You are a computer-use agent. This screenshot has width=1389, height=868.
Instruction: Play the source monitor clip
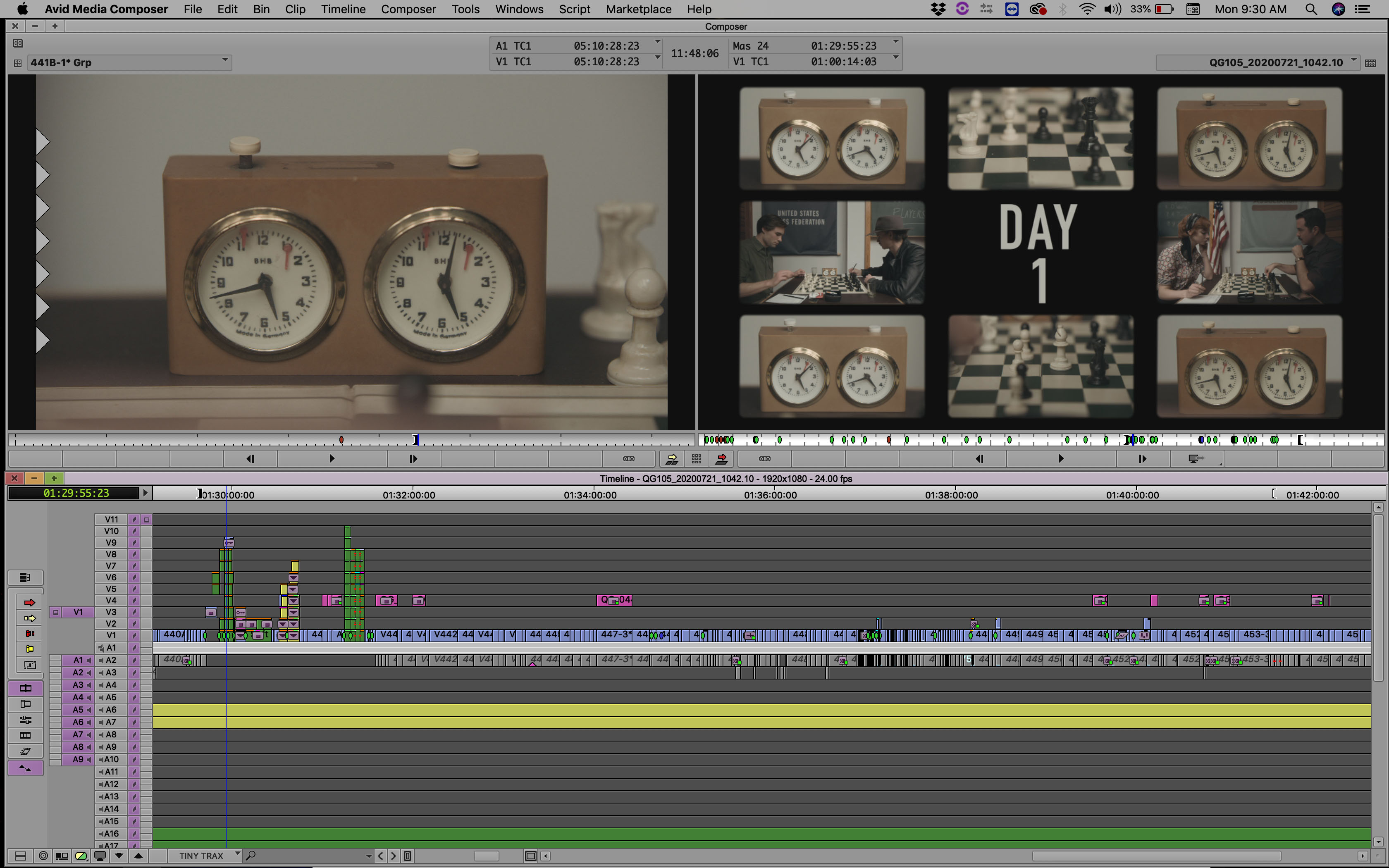point(332,459)
